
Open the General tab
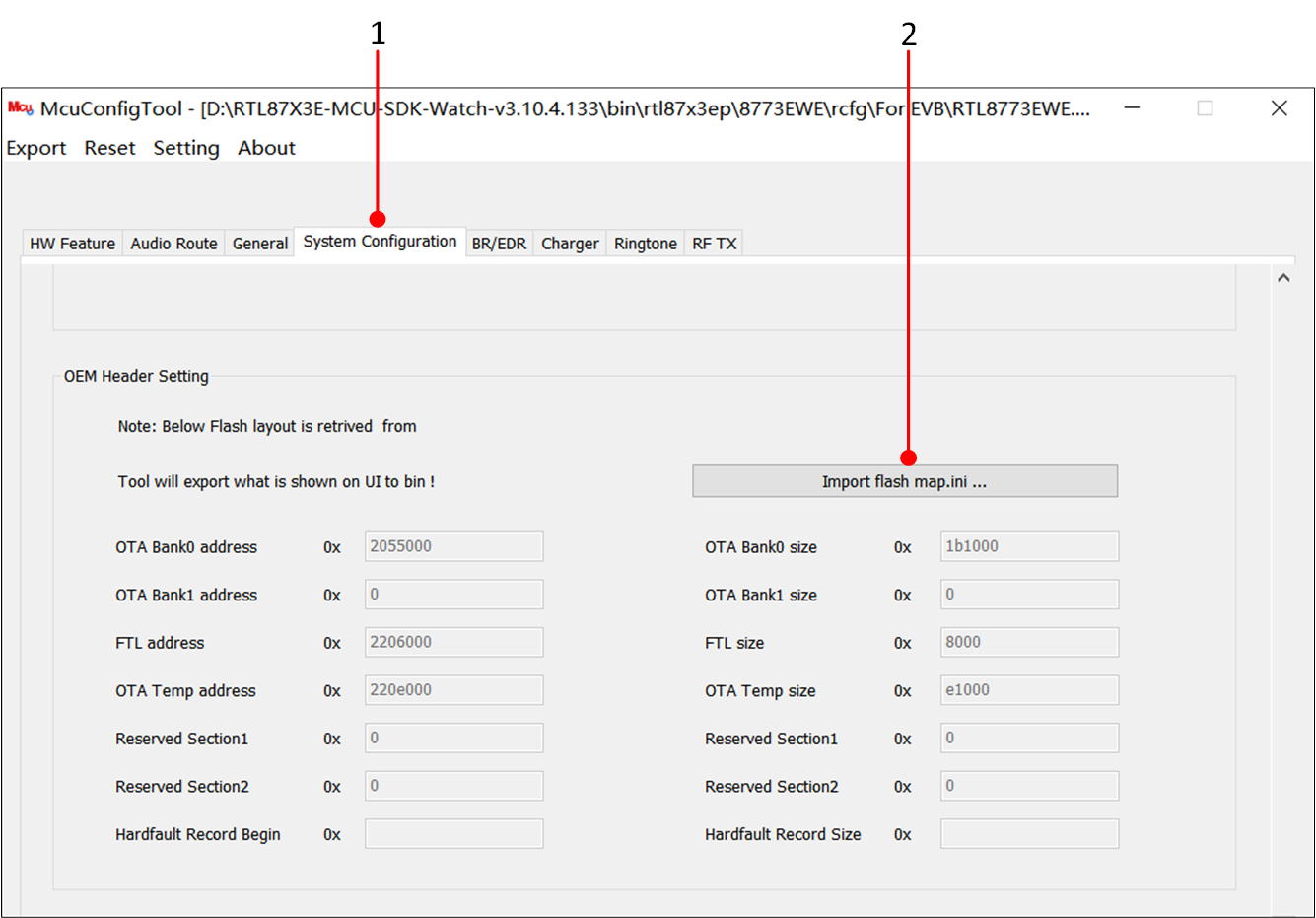pos(259,243)
